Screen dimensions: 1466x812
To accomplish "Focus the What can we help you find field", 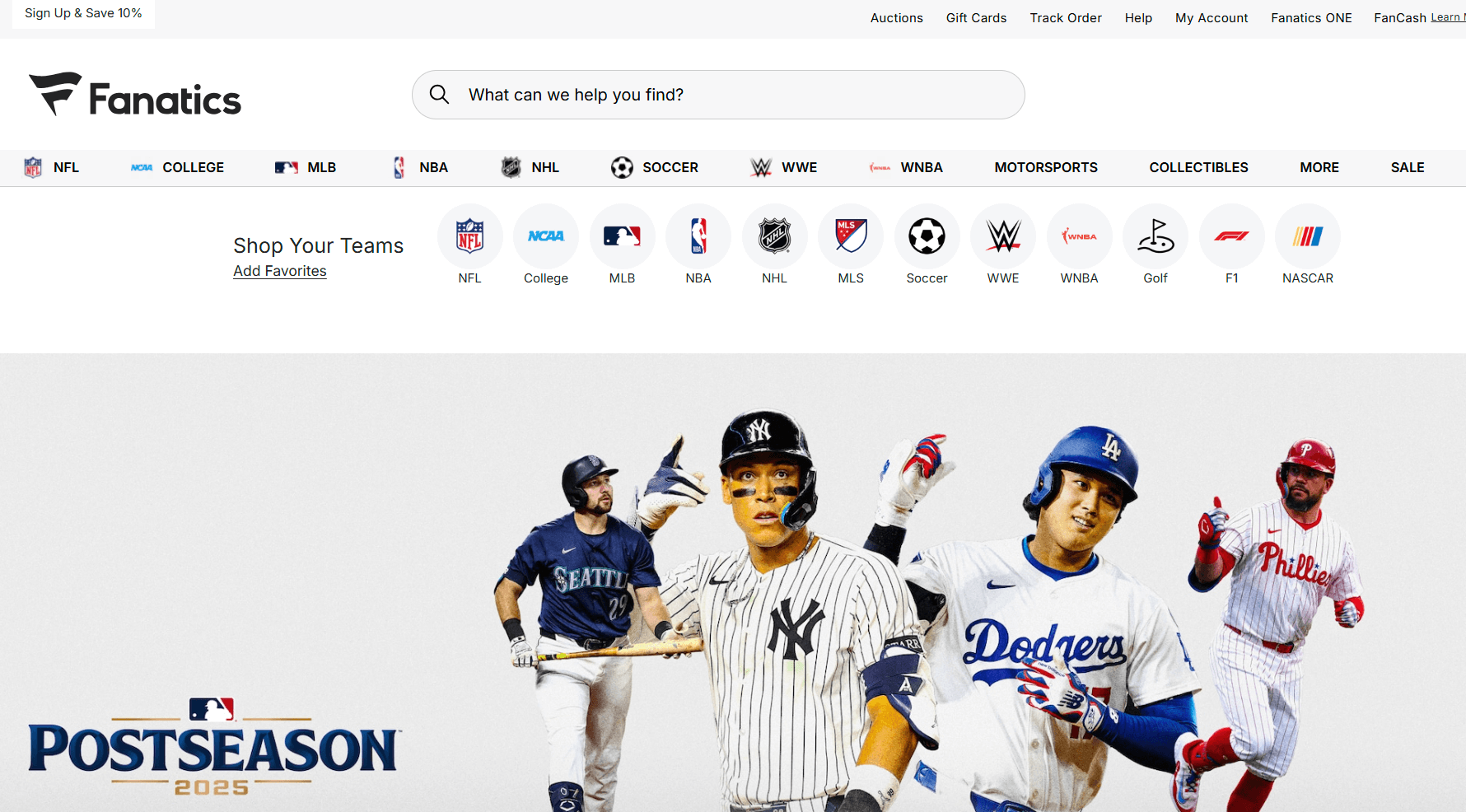I will [718, 95].
